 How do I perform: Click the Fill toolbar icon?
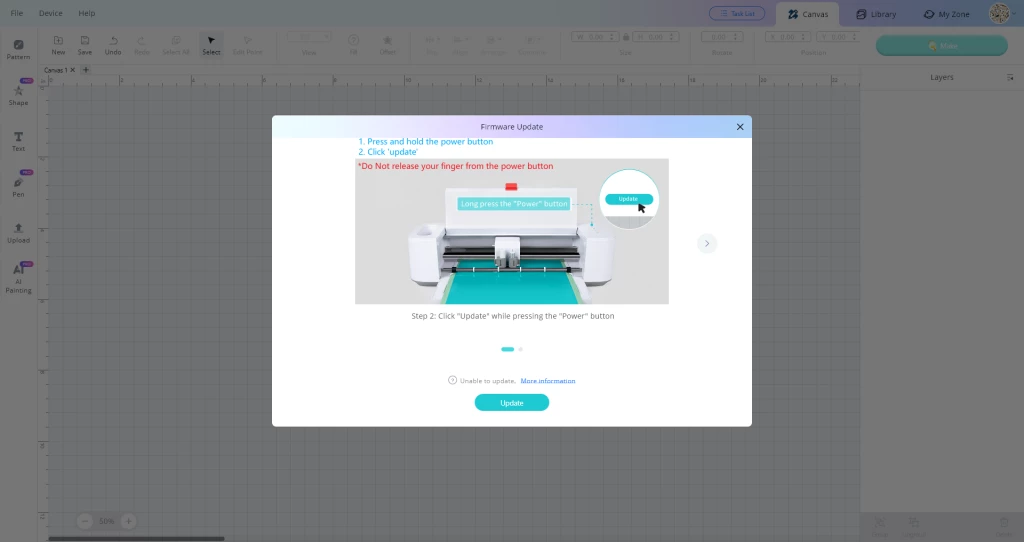(353, 45)
